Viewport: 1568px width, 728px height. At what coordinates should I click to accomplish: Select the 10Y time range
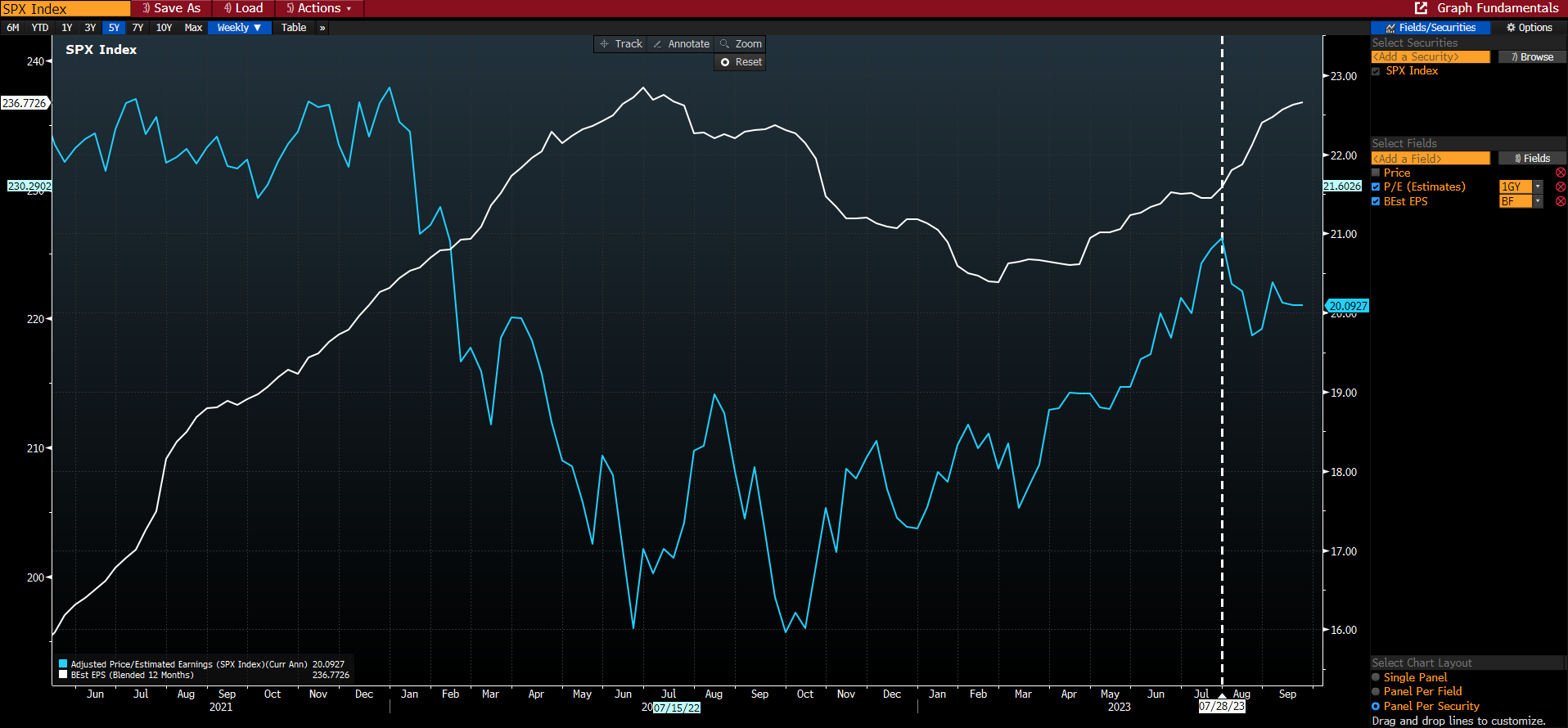[164, 28]
